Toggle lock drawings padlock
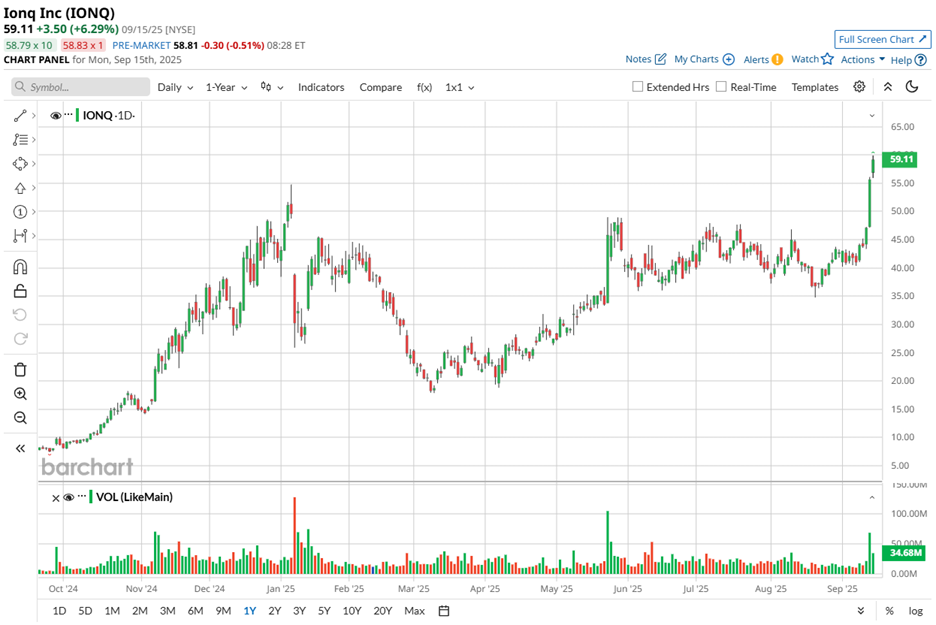Image resolution: width=936 pixels, height=625 pixels. pos(20,291)
